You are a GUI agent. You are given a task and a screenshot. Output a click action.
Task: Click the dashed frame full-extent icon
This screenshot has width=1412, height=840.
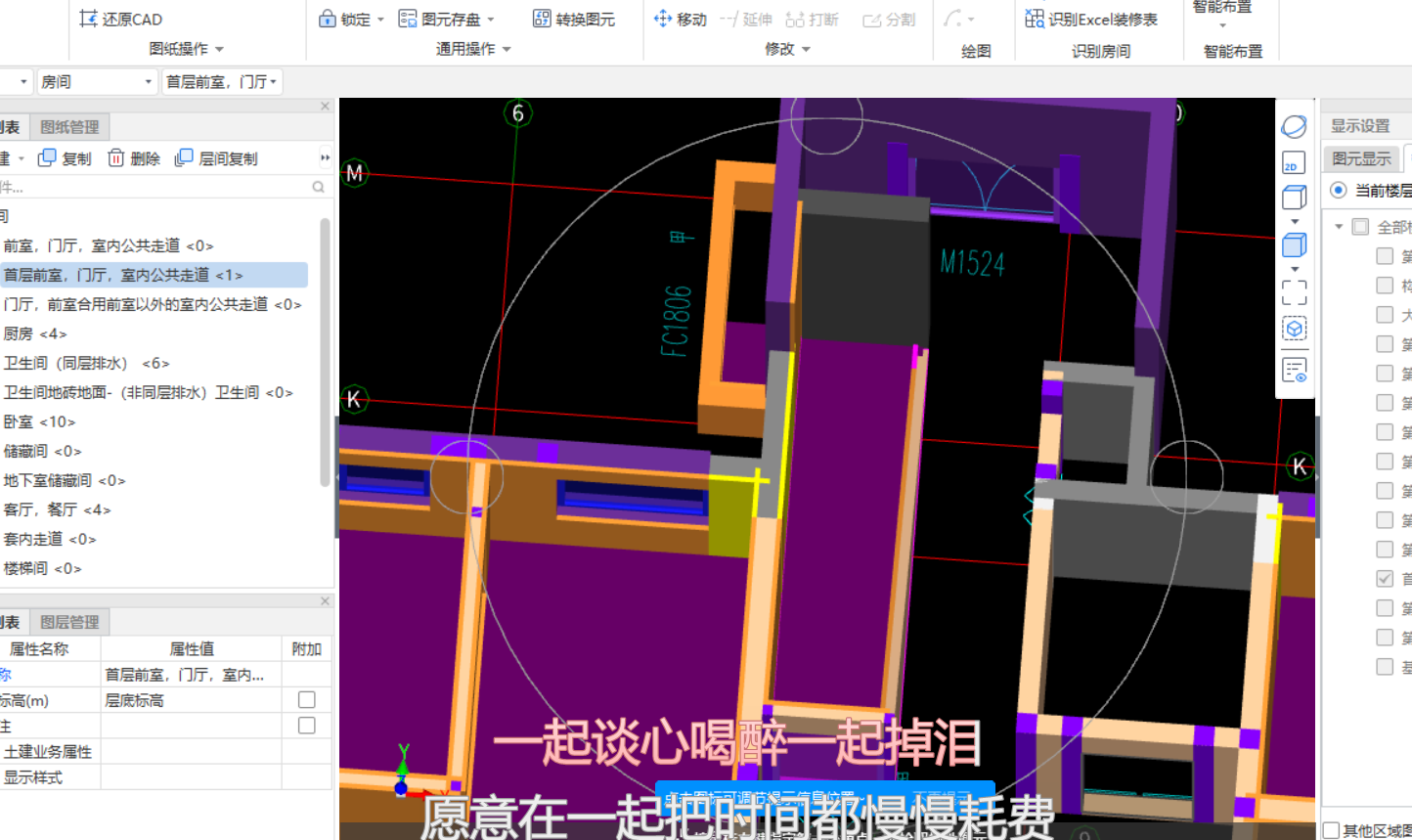pyautogui.click(x=1294, y=291)
